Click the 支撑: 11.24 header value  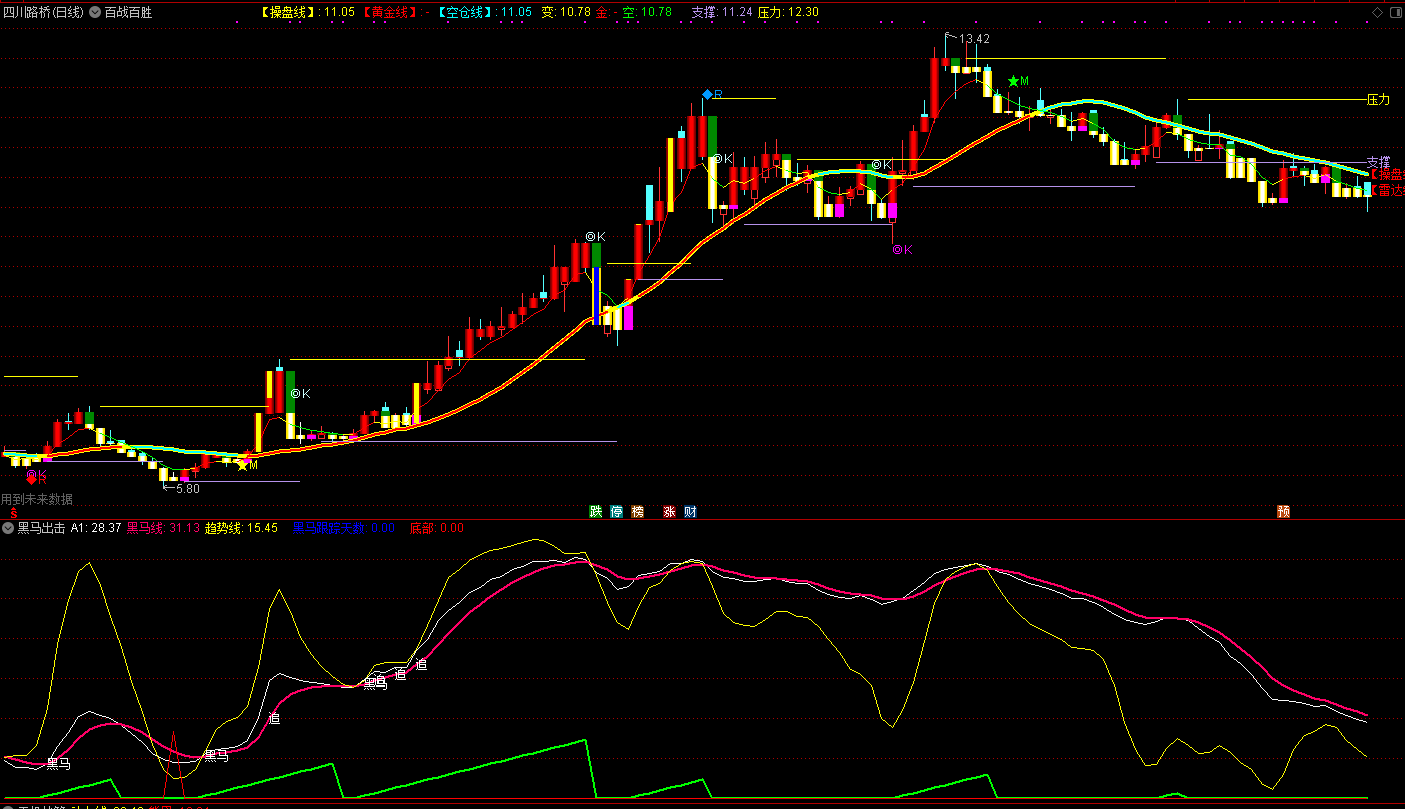tap(721, 13)
